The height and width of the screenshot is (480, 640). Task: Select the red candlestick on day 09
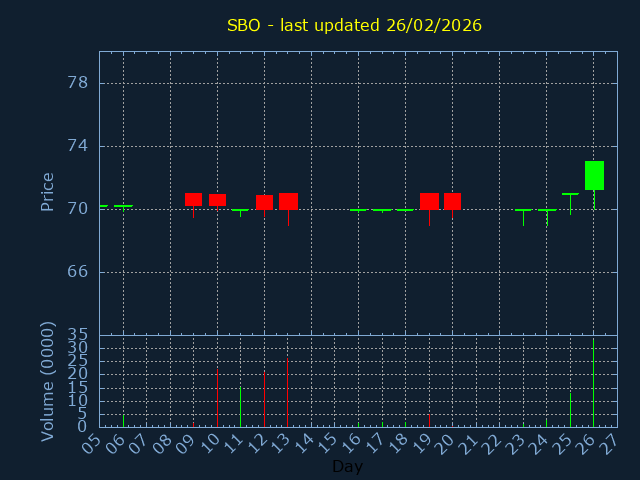[193, 199]
